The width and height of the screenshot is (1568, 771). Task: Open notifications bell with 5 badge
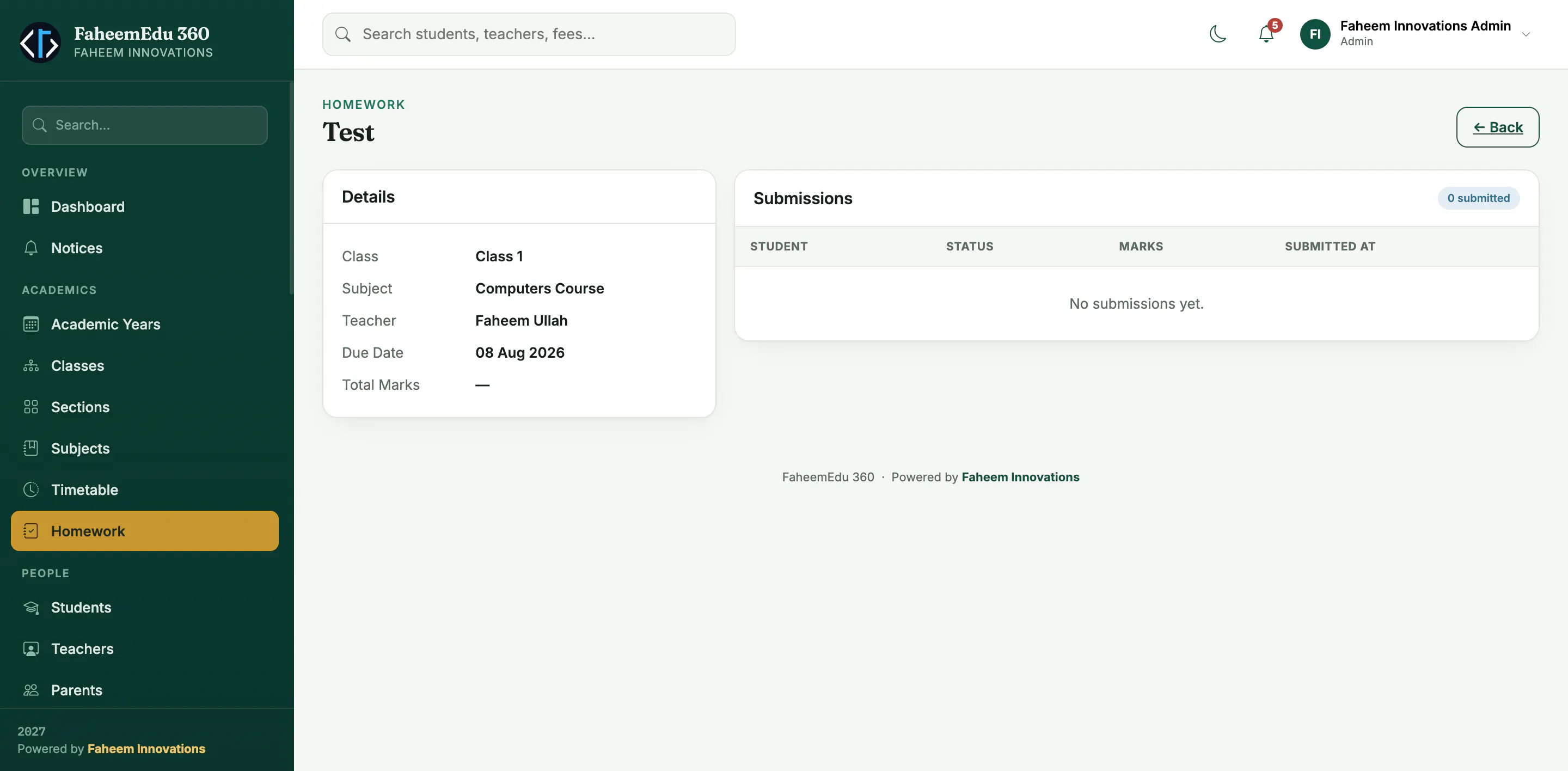click(x=1267, y=33)
